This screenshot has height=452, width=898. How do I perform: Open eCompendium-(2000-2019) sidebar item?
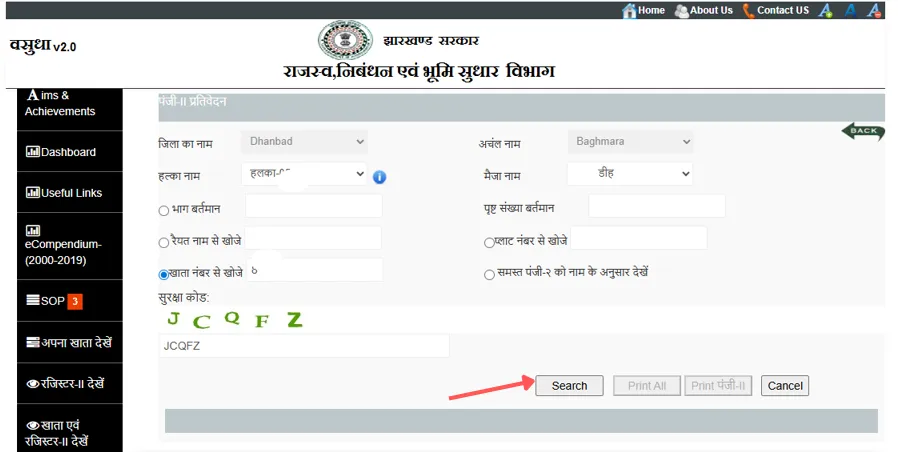click(x=70, y=246)
